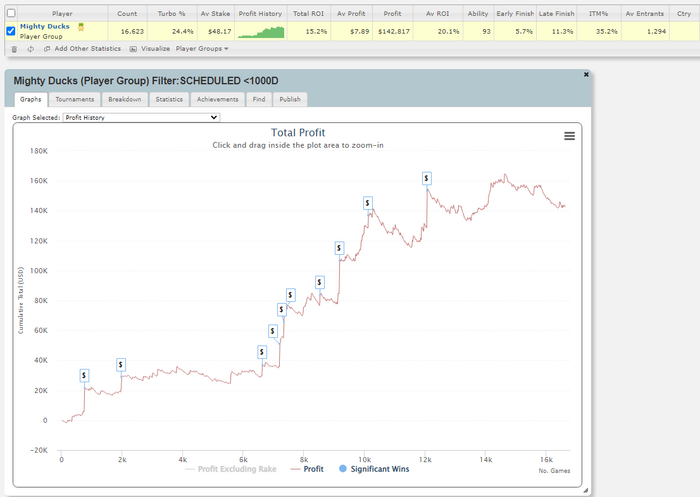Click the resize grip at panel corner

pos(585,490)
